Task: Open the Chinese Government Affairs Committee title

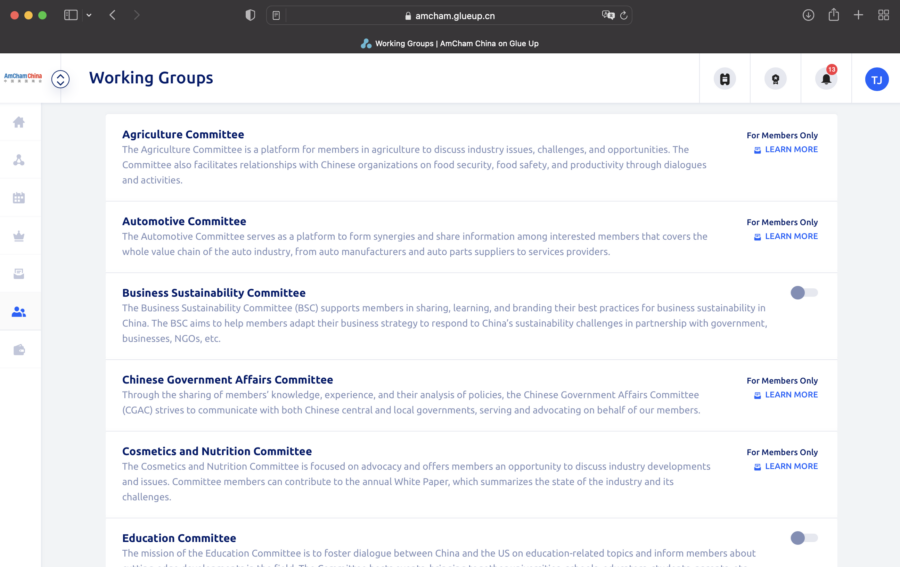Action: tap(227, 380)
